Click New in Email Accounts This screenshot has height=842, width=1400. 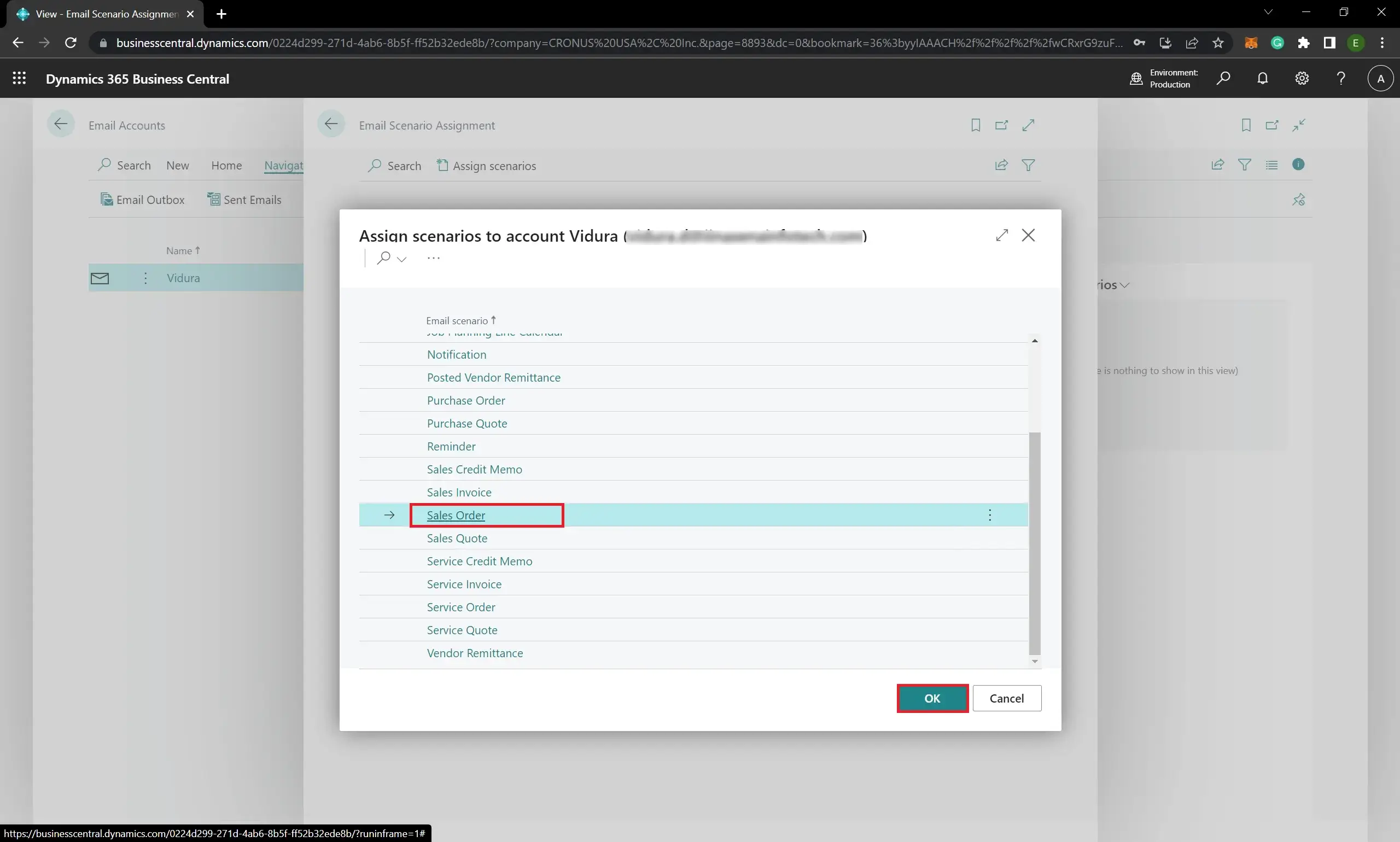coord(178,165)
